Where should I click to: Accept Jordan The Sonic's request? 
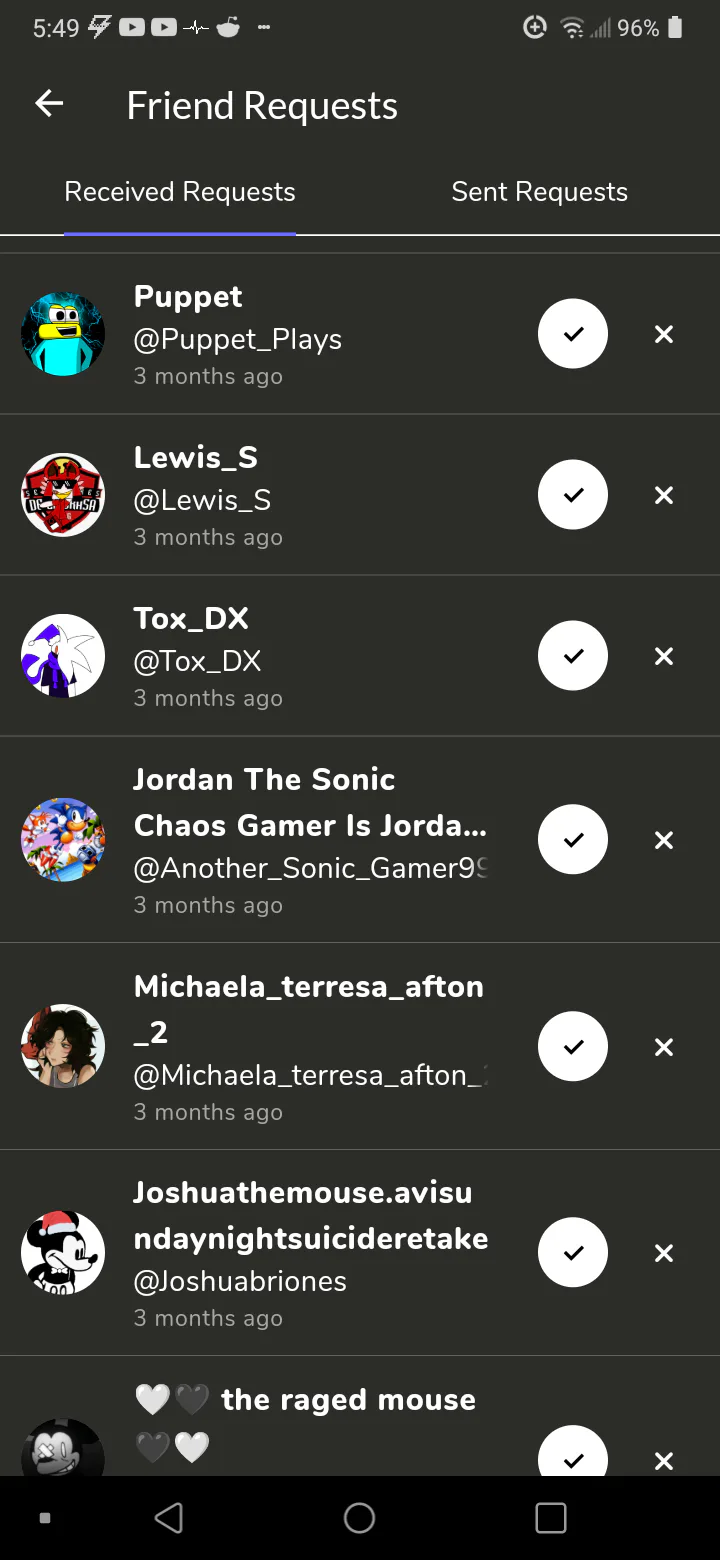point(573,840)
